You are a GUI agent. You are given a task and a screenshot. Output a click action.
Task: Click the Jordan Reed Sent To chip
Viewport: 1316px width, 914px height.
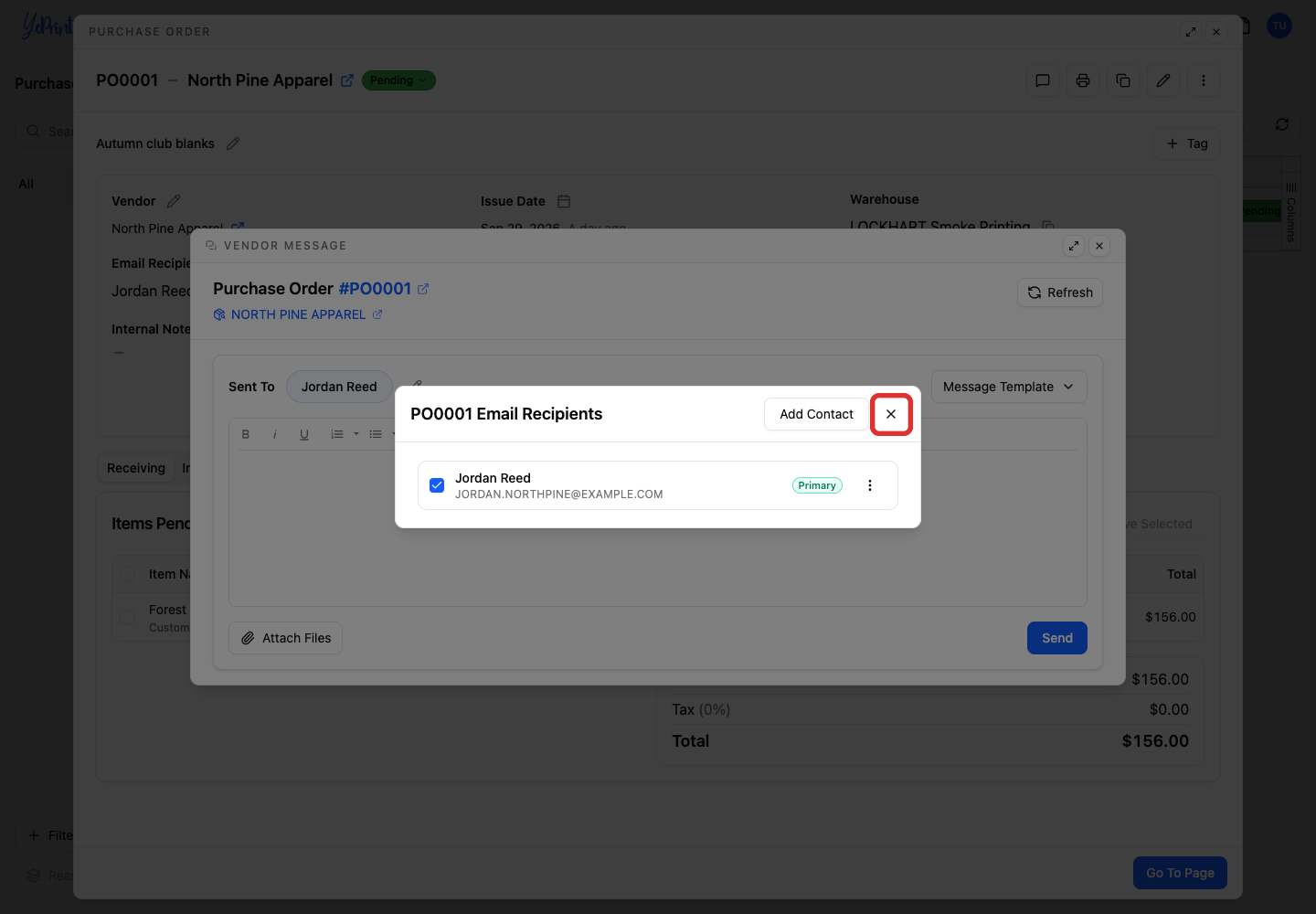point(339,387)
